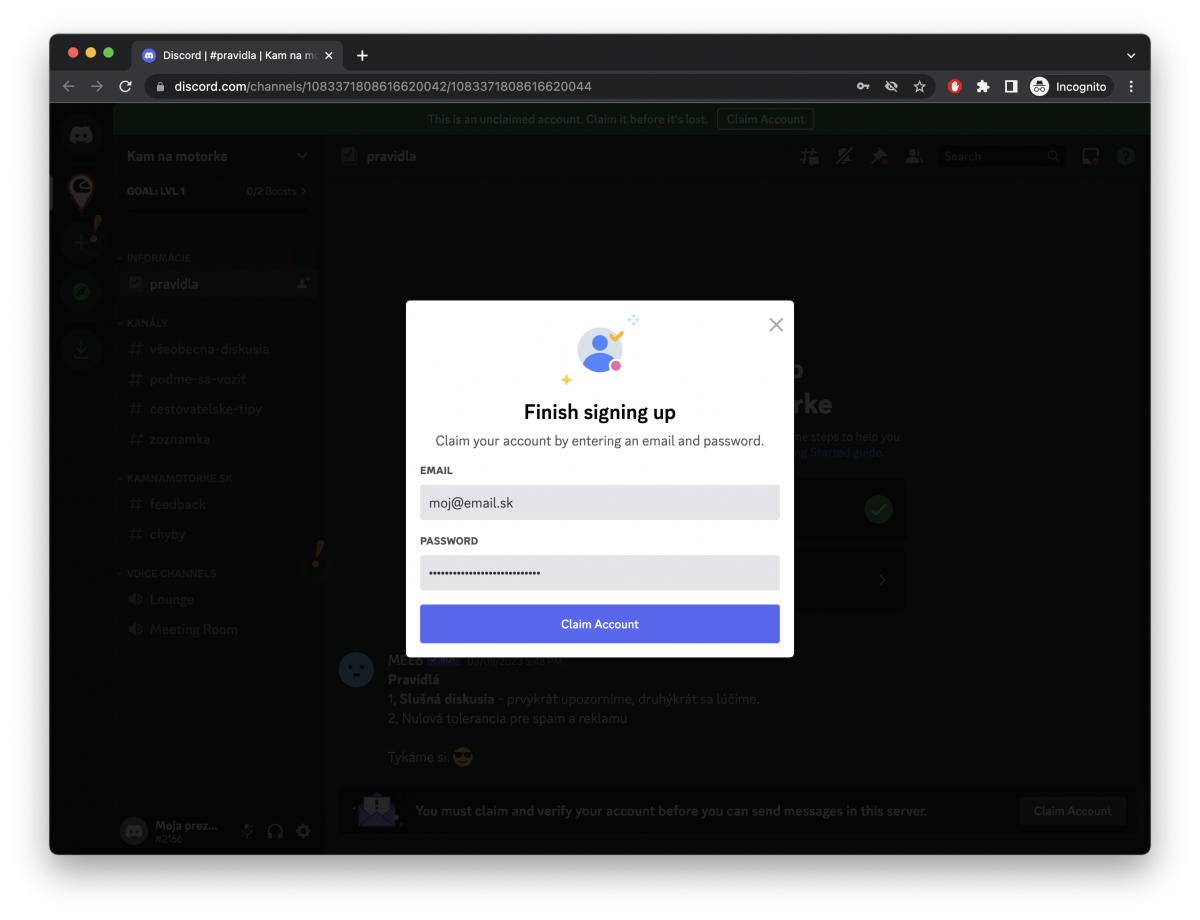Open the checklist card with arrow
The image size is (1200, 920).
(x=850, y=580)
